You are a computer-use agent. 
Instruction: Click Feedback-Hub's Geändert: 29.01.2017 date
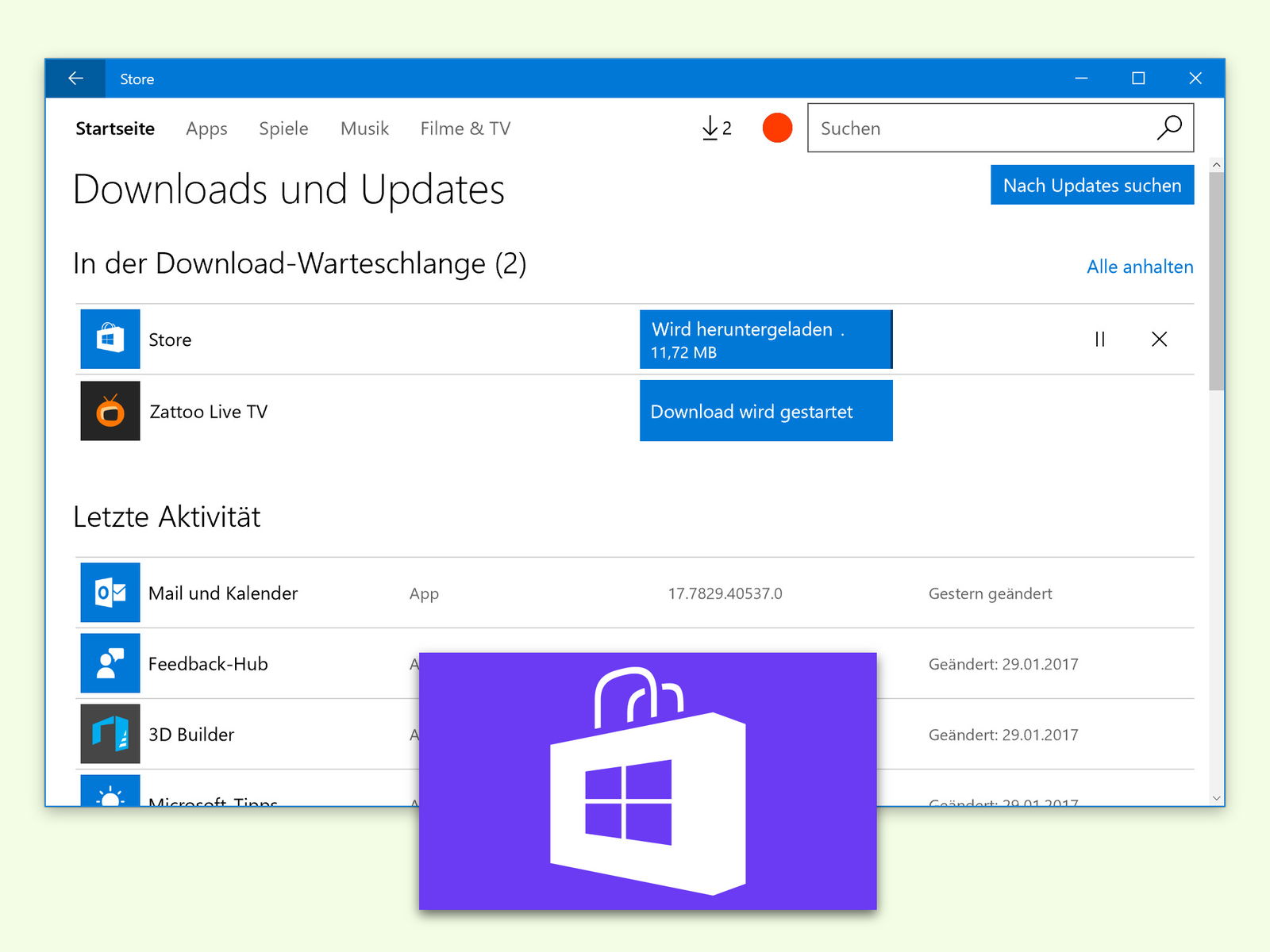tap(1003, 664)
